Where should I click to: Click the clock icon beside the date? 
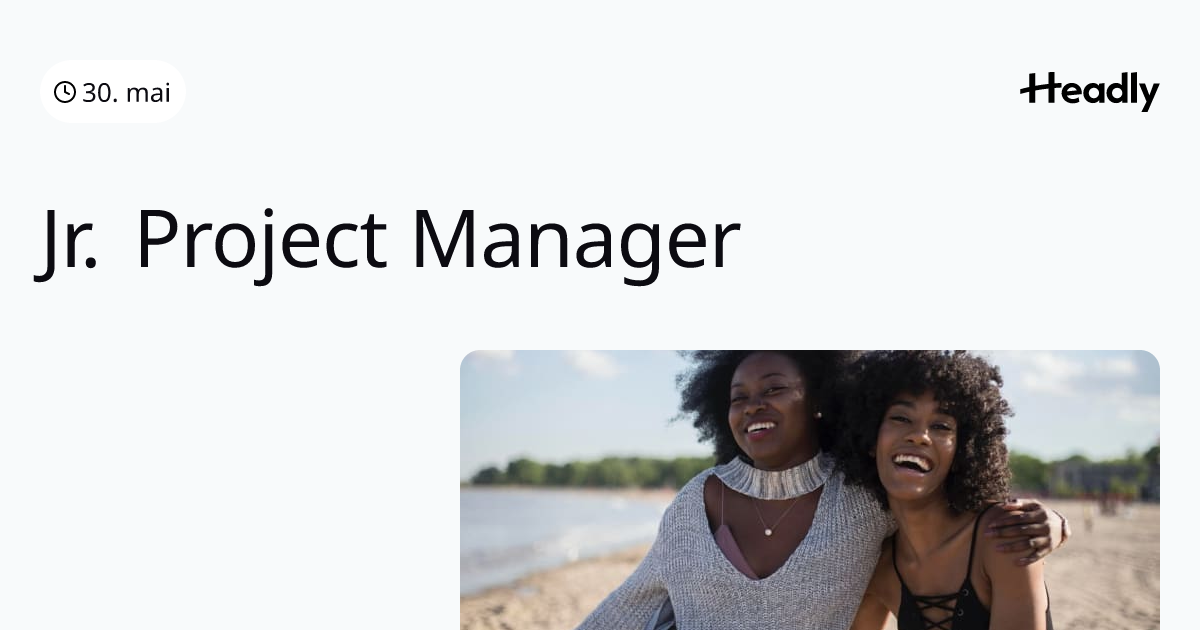pyautogui.click(x=65, y=93)
